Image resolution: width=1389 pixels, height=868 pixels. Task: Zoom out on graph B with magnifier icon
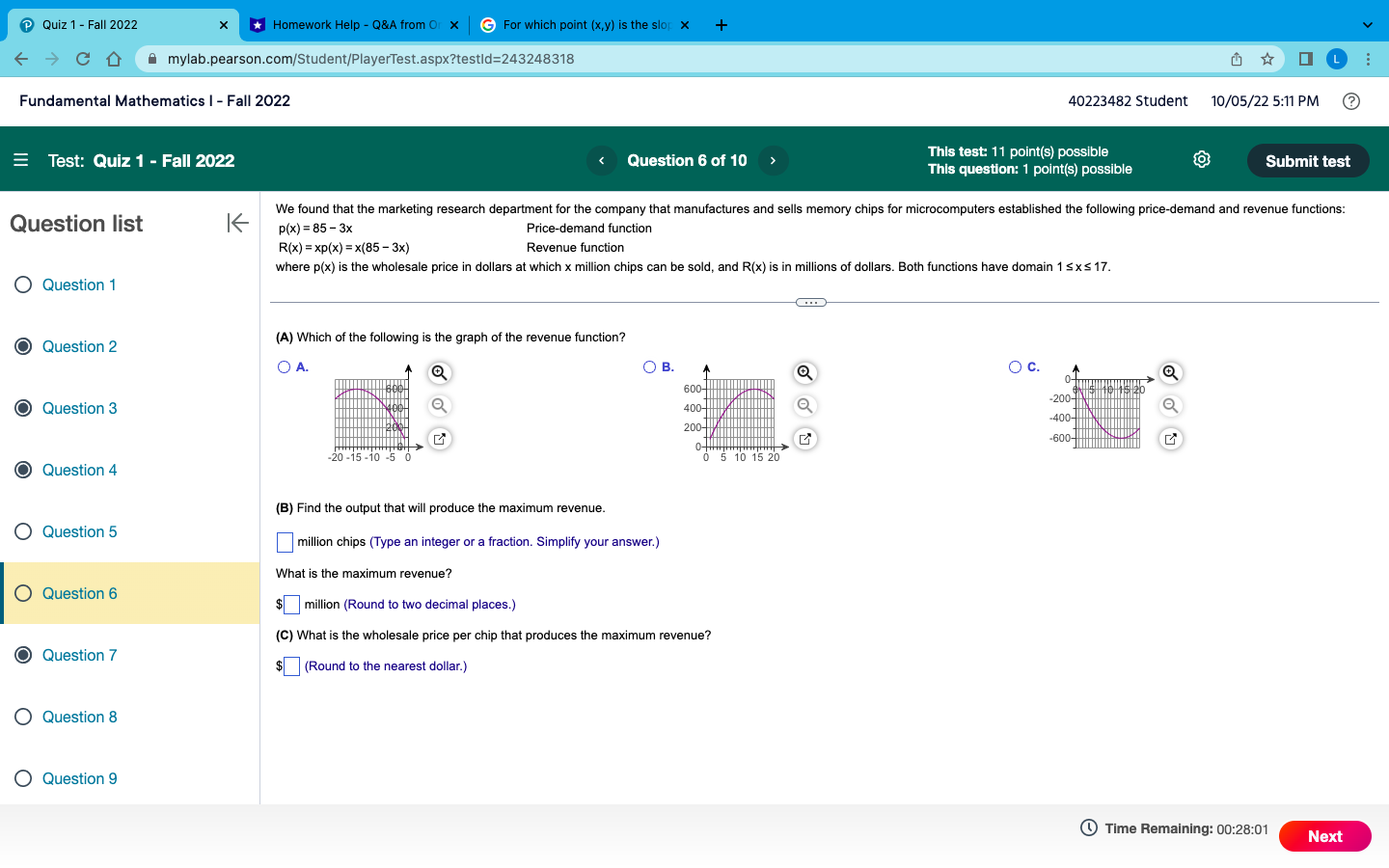[x=804, y=405]
